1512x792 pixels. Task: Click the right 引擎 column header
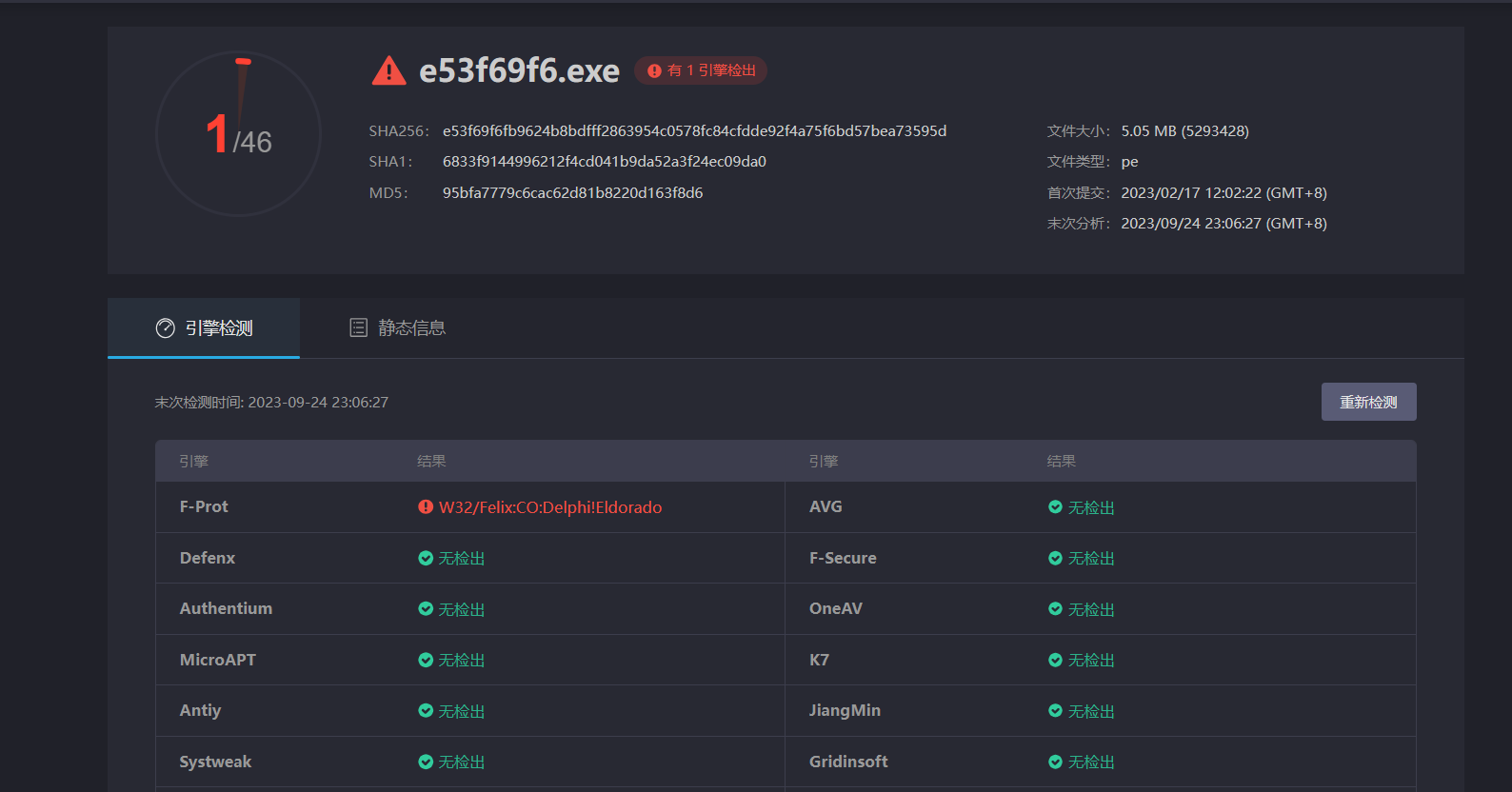[x=824, y=462]
